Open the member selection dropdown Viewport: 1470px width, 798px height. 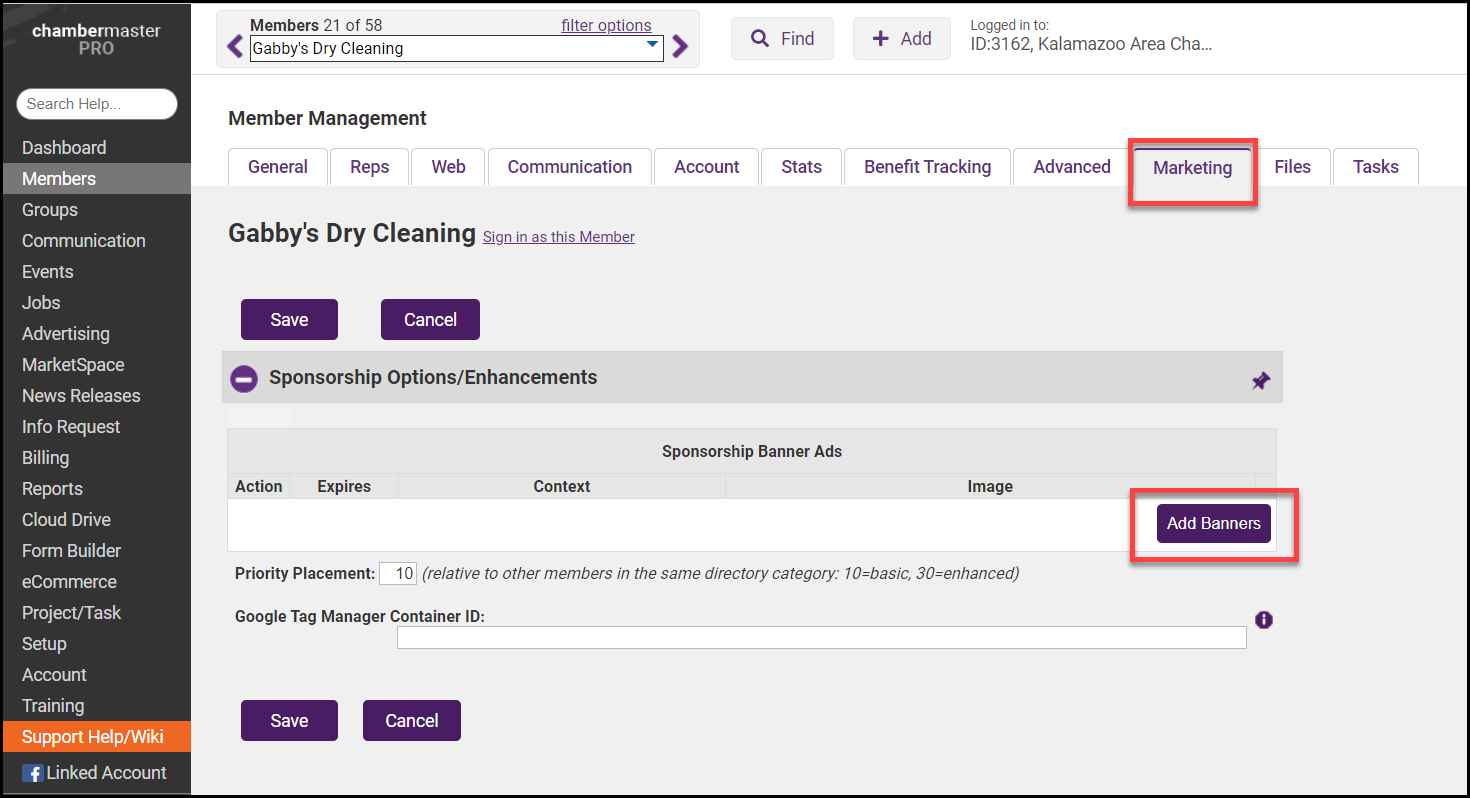tap(652, 47)
